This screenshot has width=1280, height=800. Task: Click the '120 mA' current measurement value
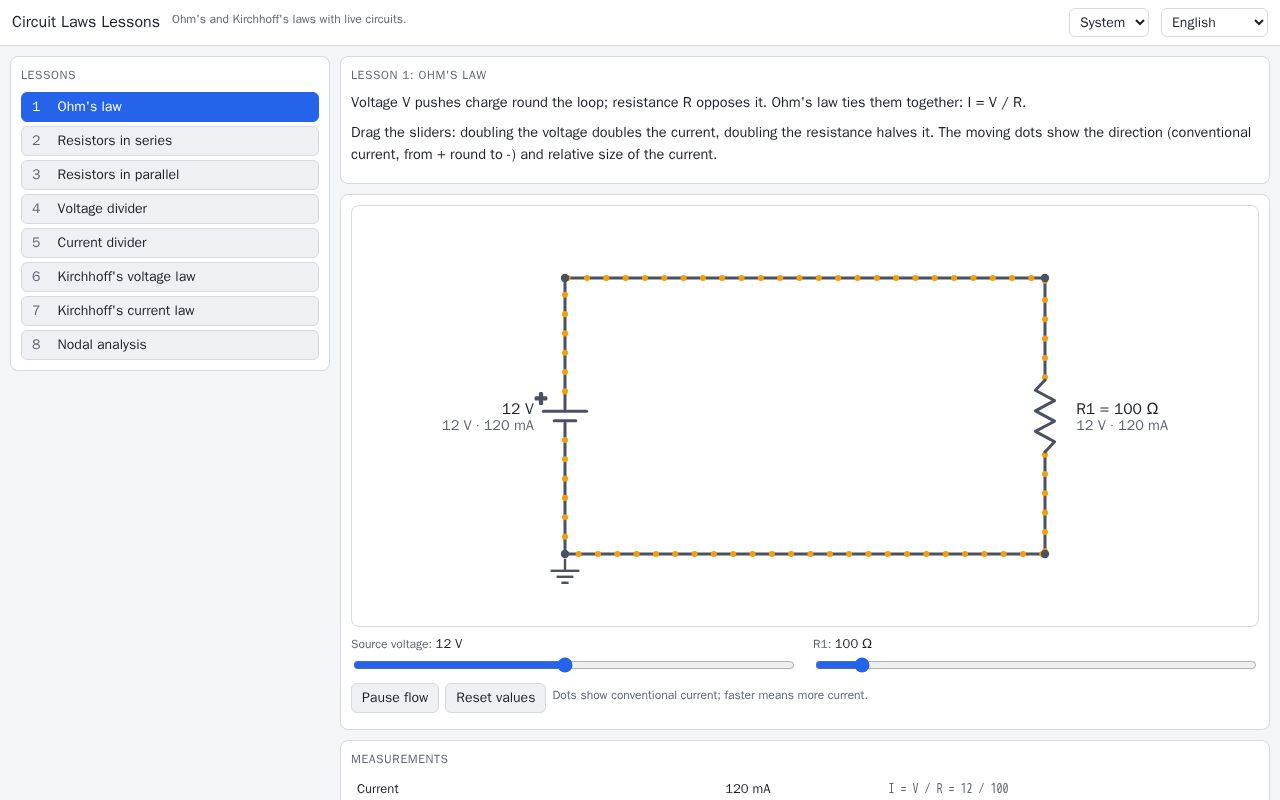click(x=748, y=789)
